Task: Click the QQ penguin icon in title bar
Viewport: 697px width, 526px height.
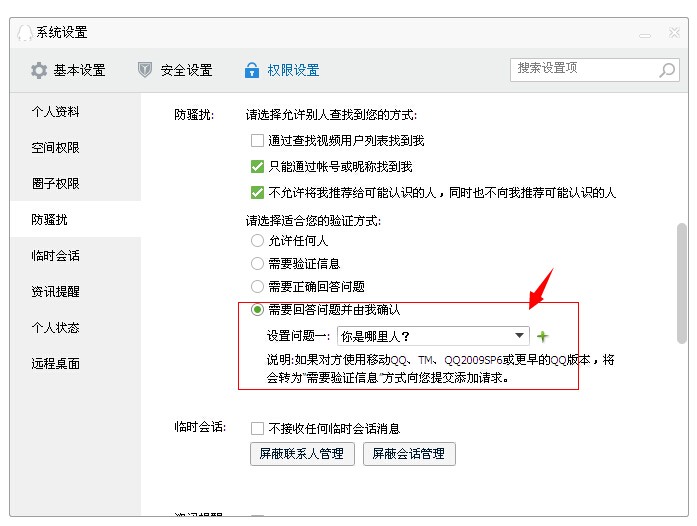Action: coord(24,32)
